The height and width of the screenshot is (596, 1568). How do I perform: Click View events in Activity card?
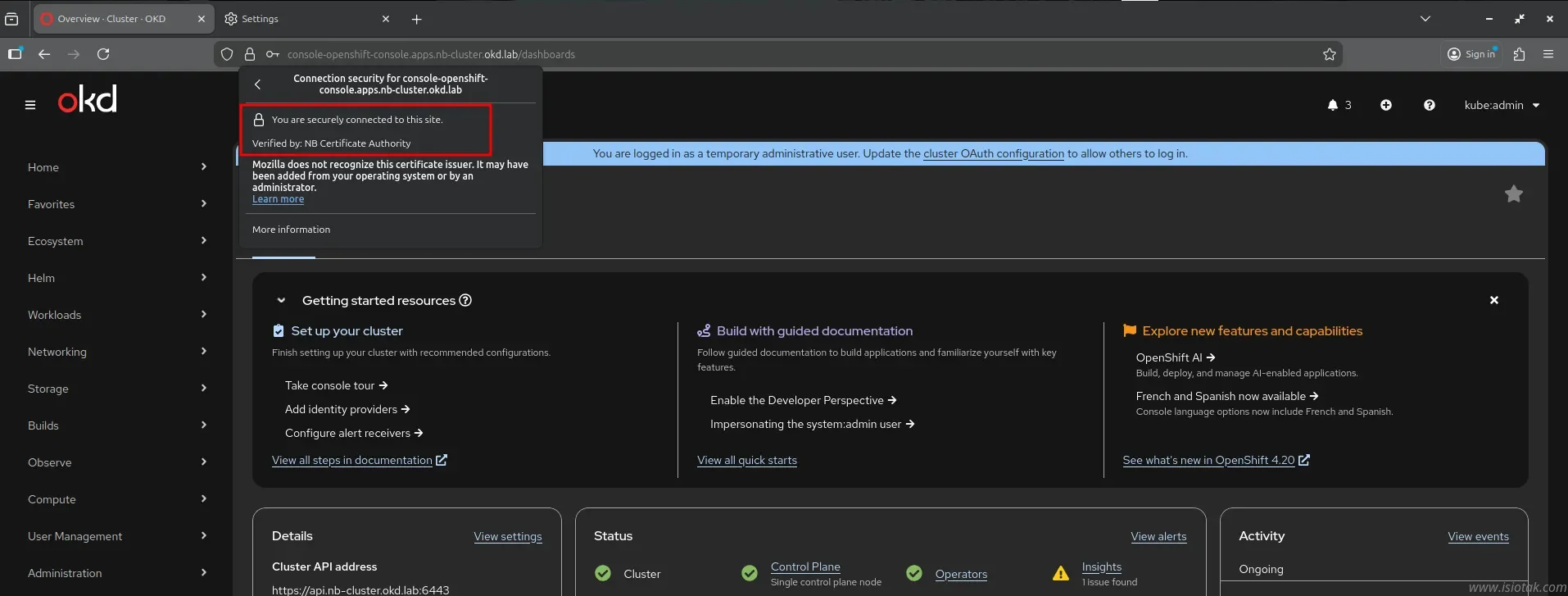point(1478,536)
